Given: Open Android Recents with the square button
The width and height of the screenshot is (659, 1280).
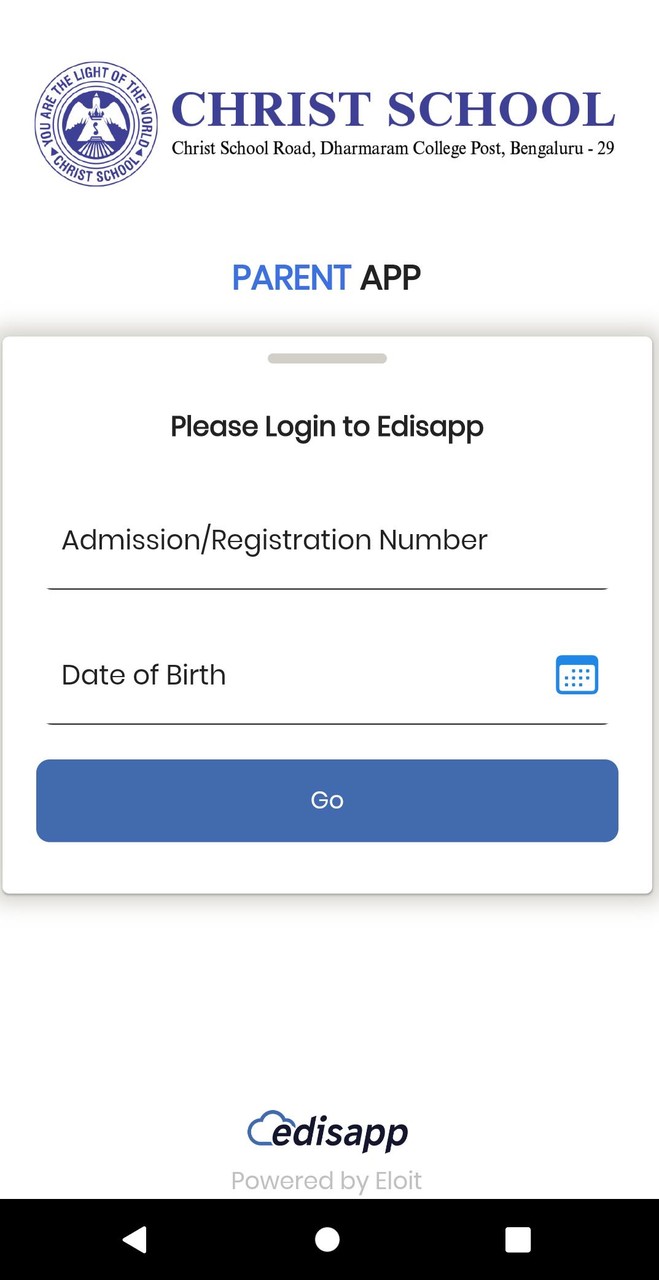Looking at the screenshot, I should pyautogui.click(x=517, y=1240).
